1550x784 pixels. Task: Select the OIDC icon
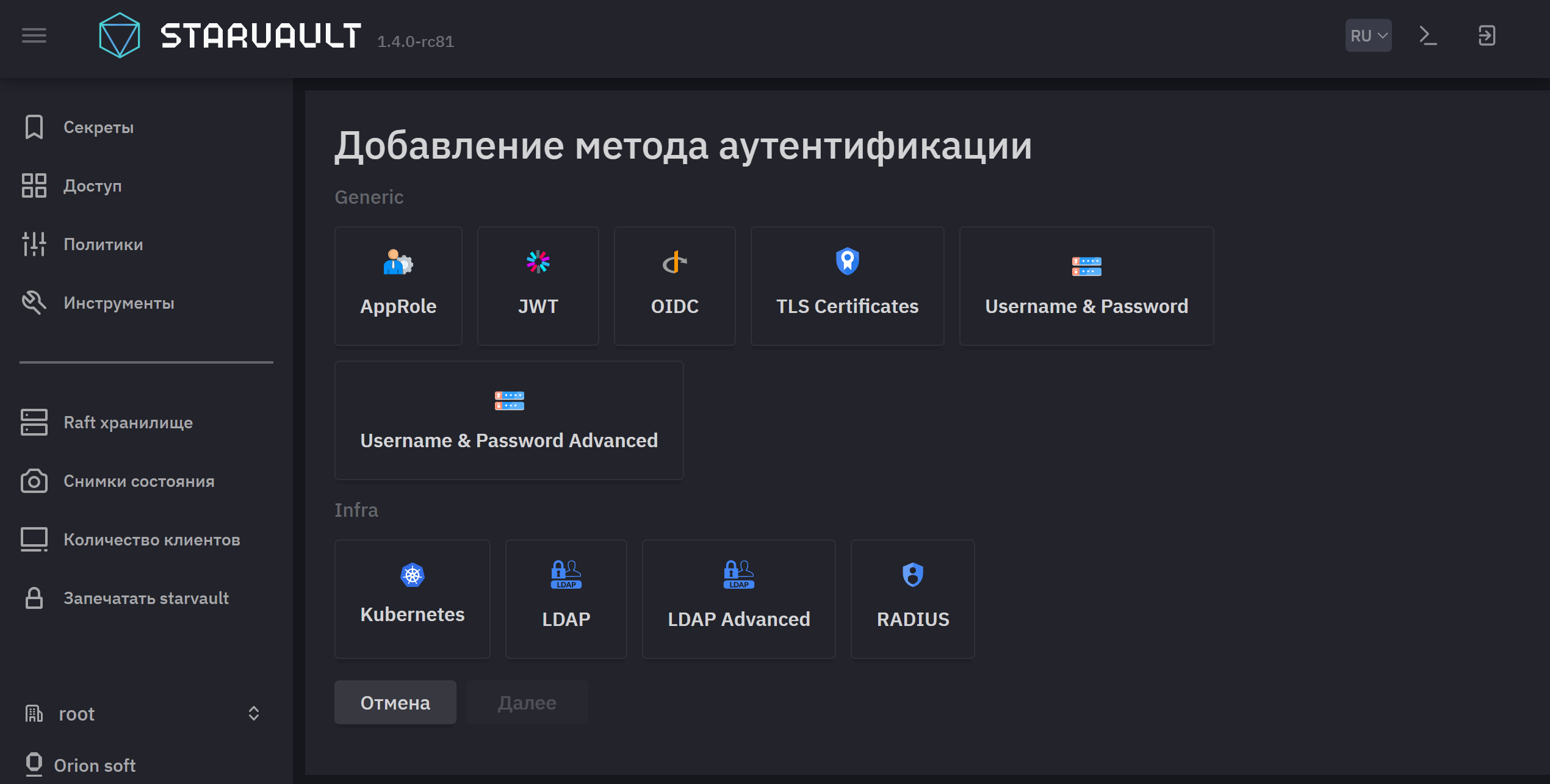pos(675,262)
